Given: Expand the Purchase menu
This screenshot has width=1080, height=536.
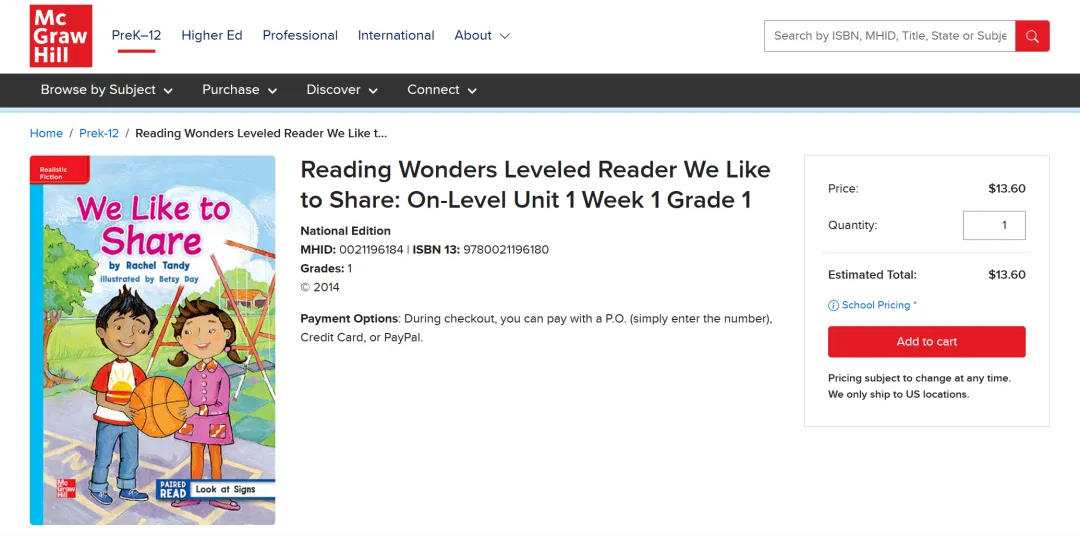Looking at the screenshot, I should (240, 90).
